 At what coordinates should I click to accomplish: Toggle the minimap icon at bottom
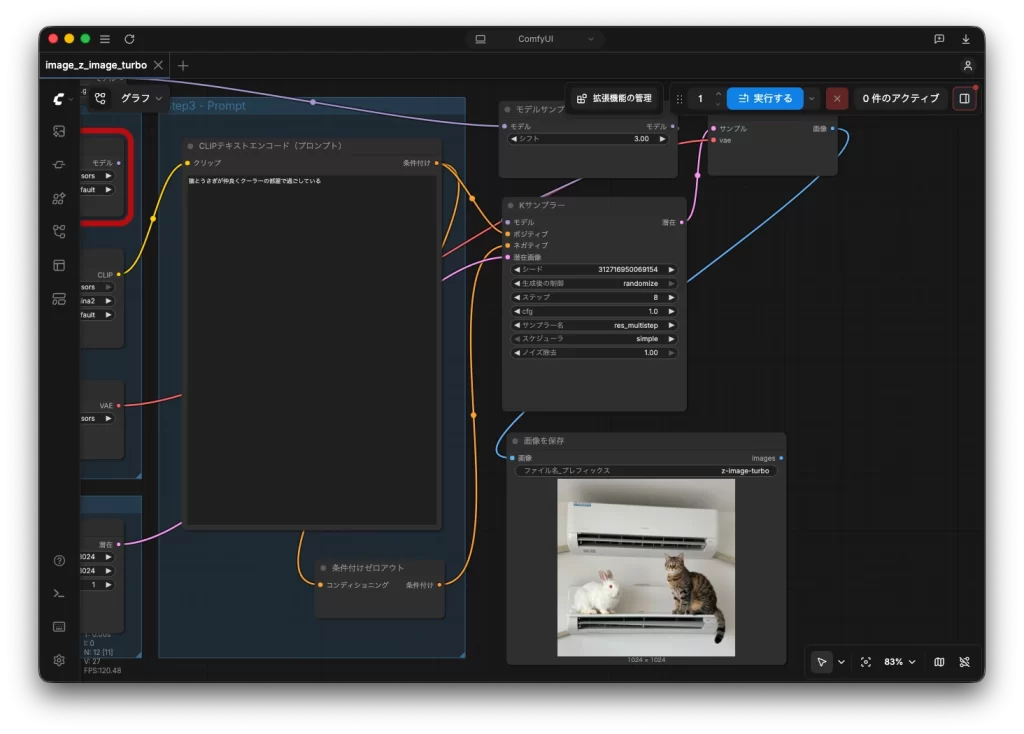[x=939, y=662]
